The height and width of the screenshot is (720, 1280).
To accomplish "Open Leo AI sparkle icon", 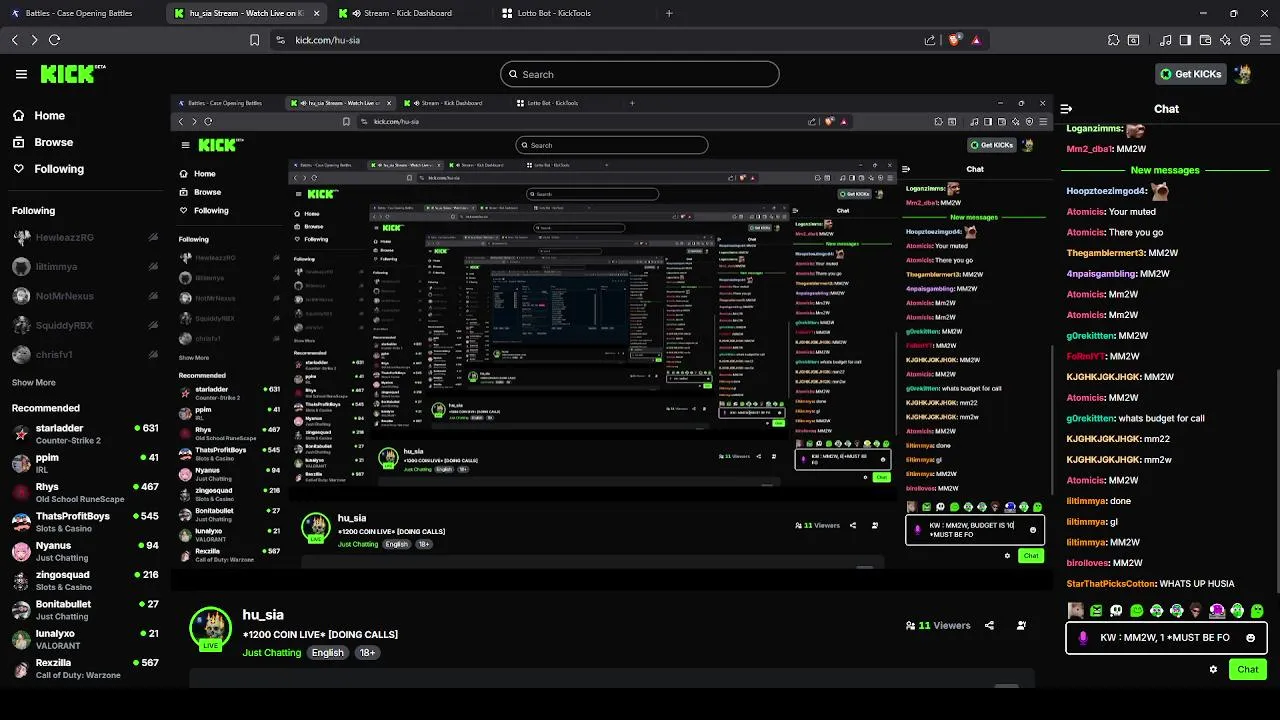I will click(x=1225, y=40).
